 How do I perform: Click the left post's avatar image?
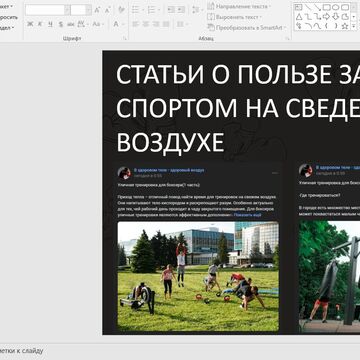pyautogui.click(x=124, y=173)
